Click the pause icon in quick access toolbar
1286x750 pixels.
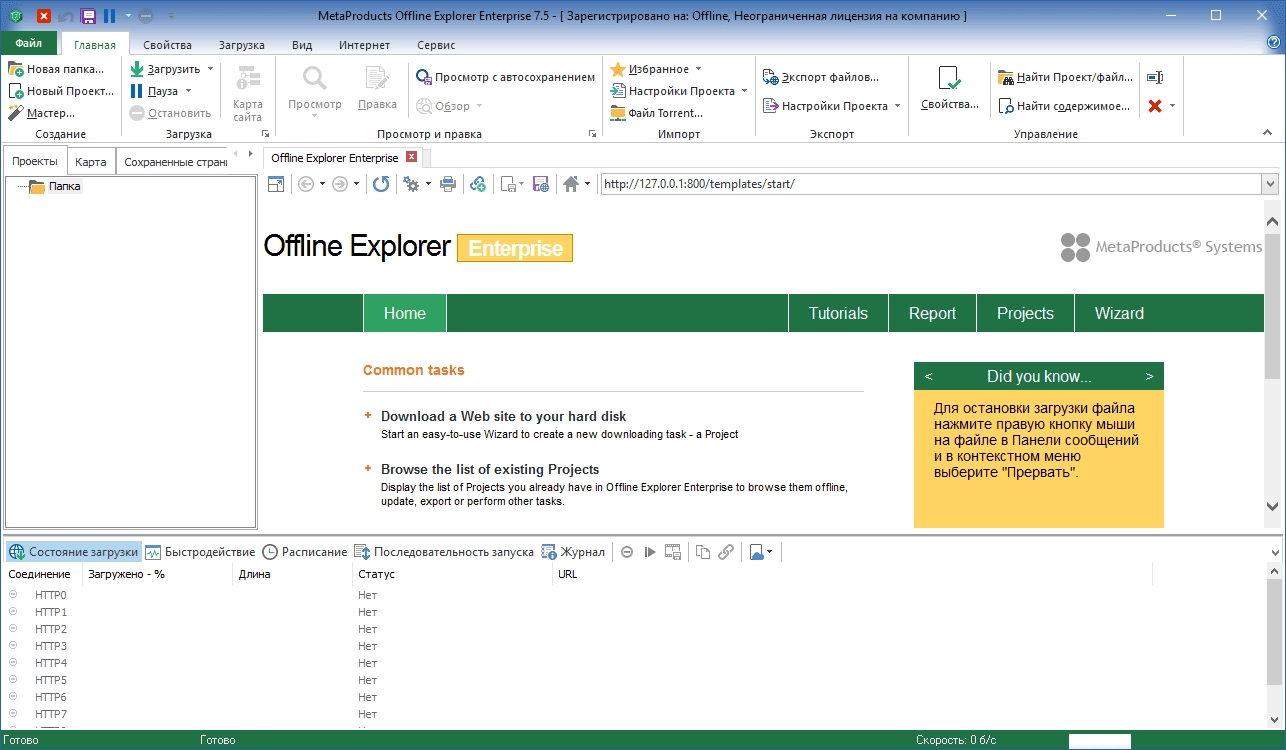110,16
